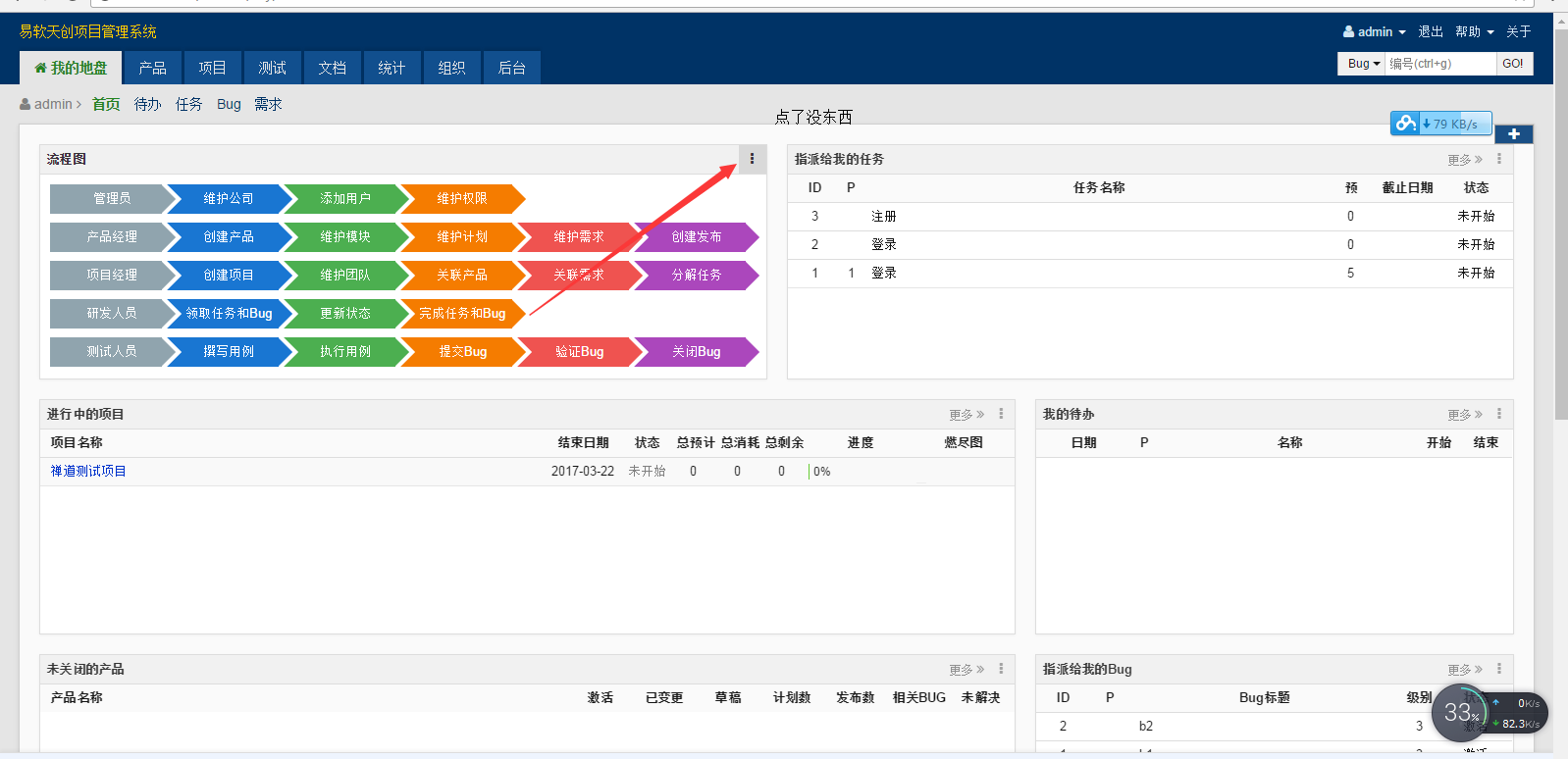Open options menu for assigned tasks panel
This screenshot has width=1568, height=759.
[x=1498, y=159]
